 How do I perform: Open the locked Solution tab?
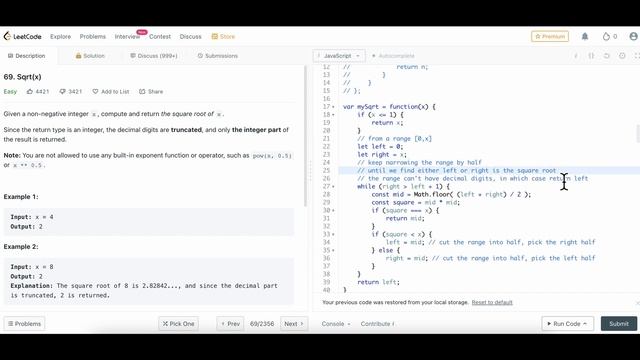(x=90, y=56)
